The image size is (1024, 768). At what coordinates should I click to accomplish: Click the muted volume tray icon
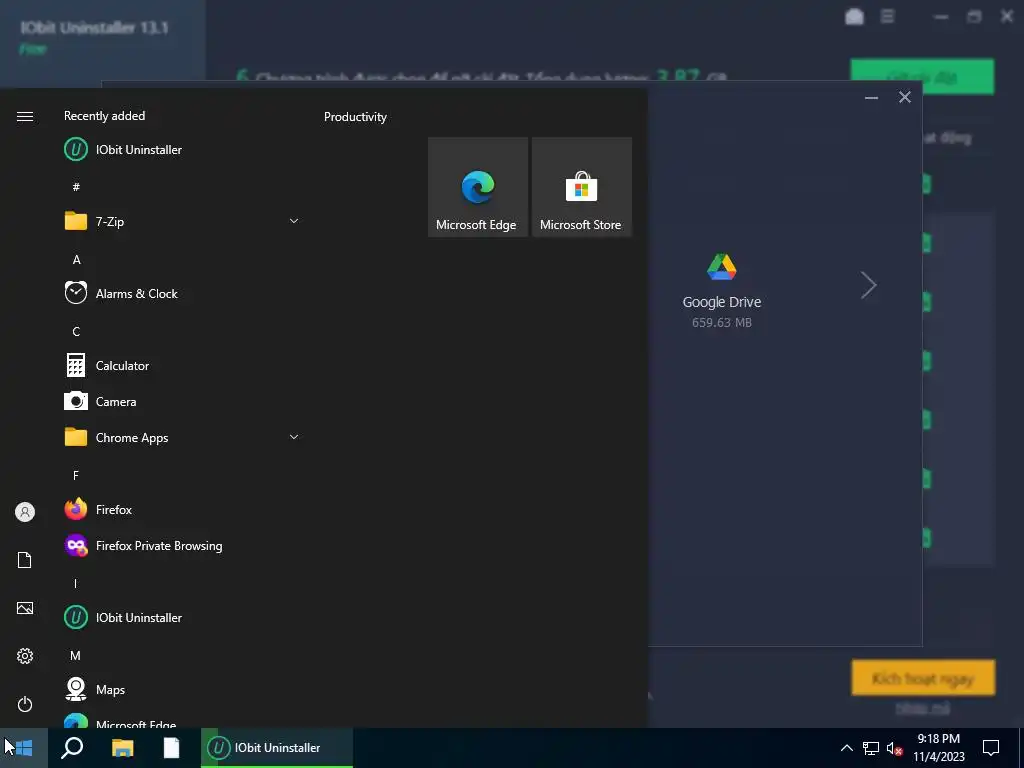[895, 748]
